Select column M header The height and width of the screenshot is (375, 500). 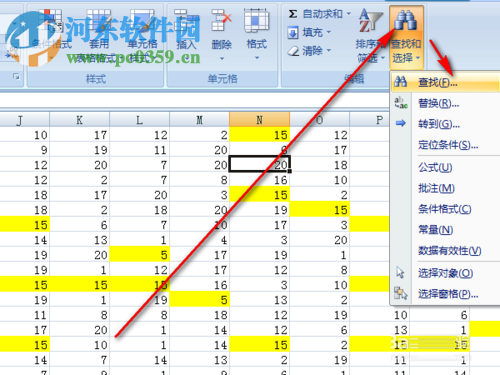tap(199, 120)
